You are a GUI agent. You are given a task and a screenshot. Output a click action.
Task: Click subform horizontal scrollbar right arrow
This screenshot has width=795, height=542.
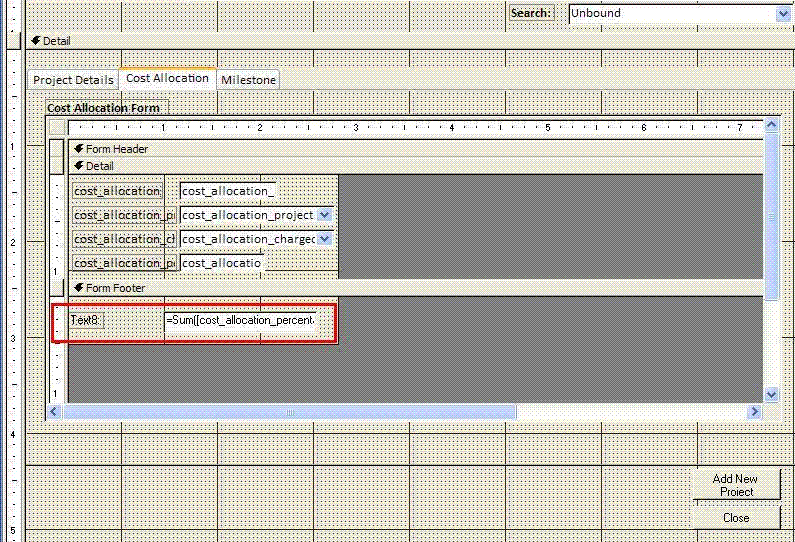coord(755,412)
